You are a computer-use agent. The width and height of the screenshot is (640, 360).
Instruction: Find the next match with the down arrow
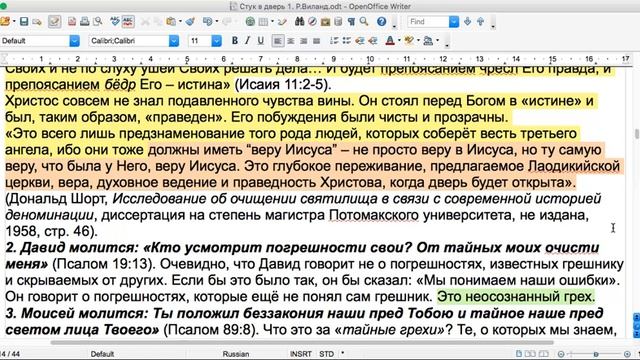(x=468, y=22)
